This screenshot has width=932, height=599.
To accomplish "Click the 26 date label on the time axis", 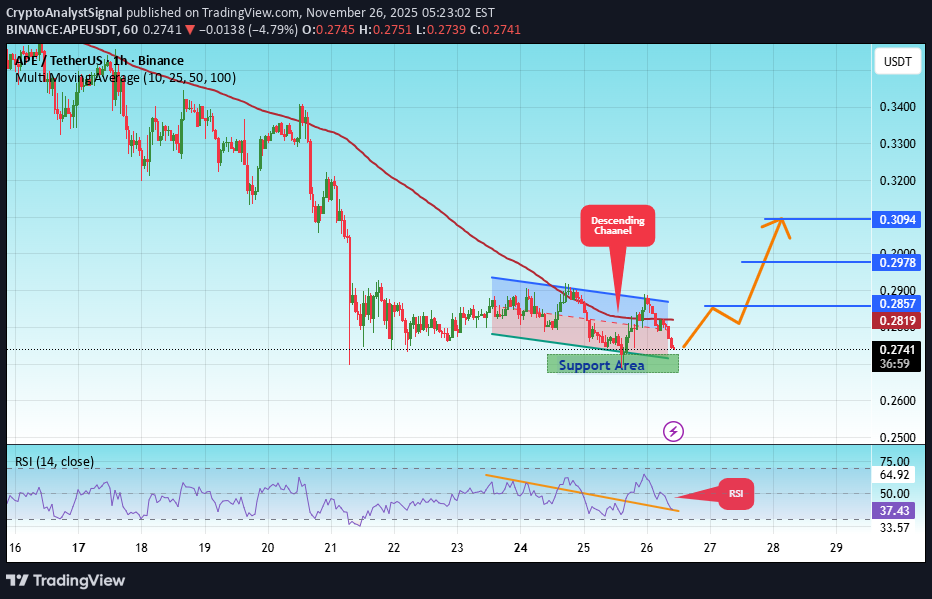I will pos(646,548).
